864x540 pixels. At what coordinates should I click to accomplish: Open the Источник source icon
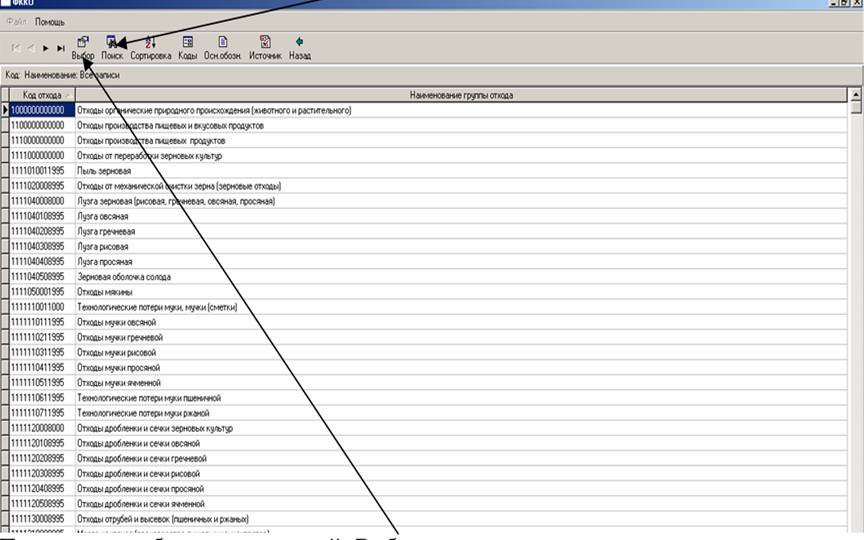pos(265,47)
